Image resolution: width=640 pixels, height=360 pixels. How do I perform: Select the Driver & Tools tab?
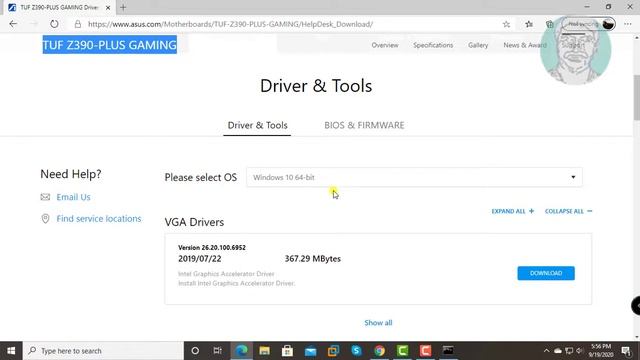tap(257, 125)
